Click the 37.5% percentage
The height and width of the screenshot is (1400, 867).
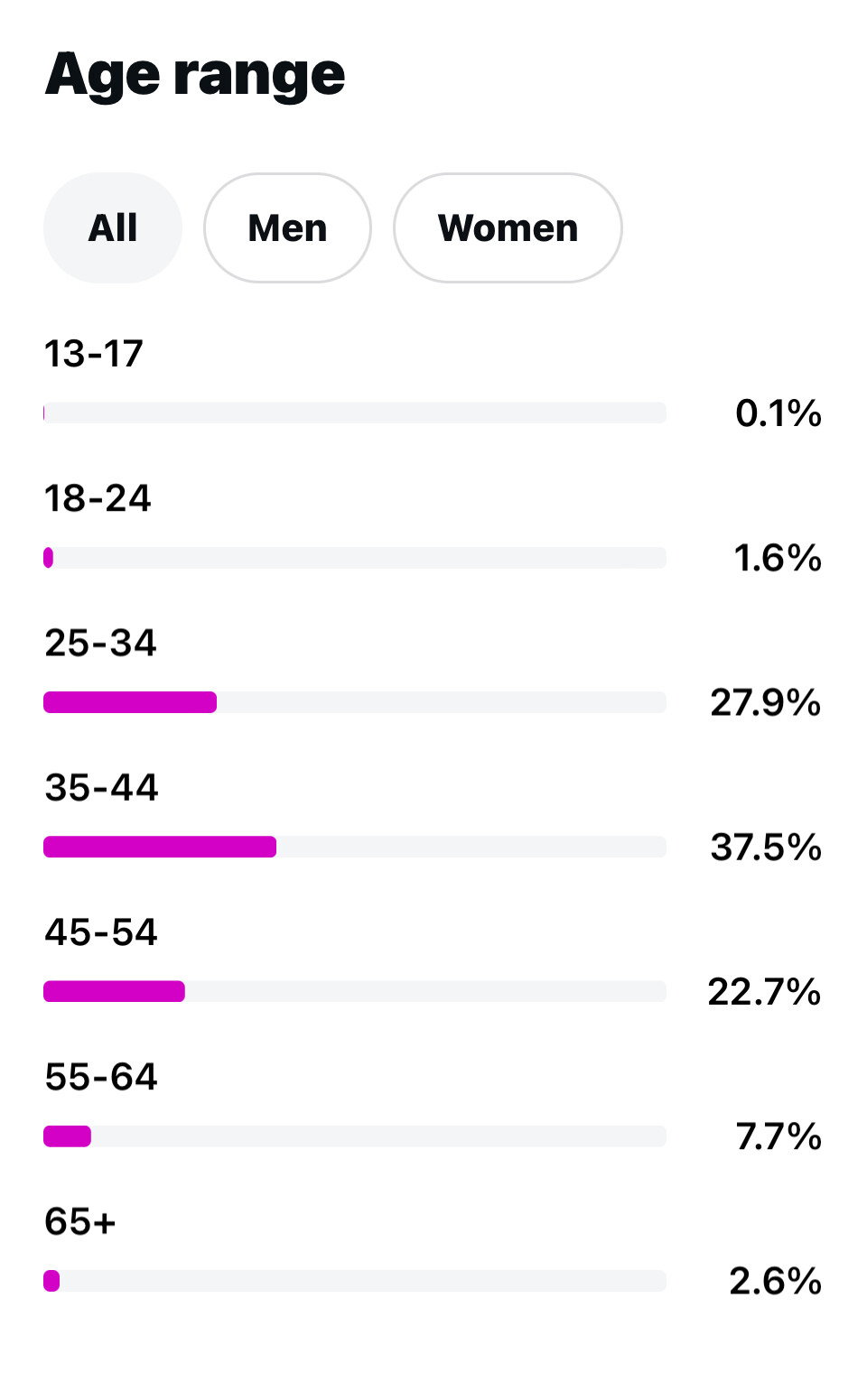pos(766,847)
